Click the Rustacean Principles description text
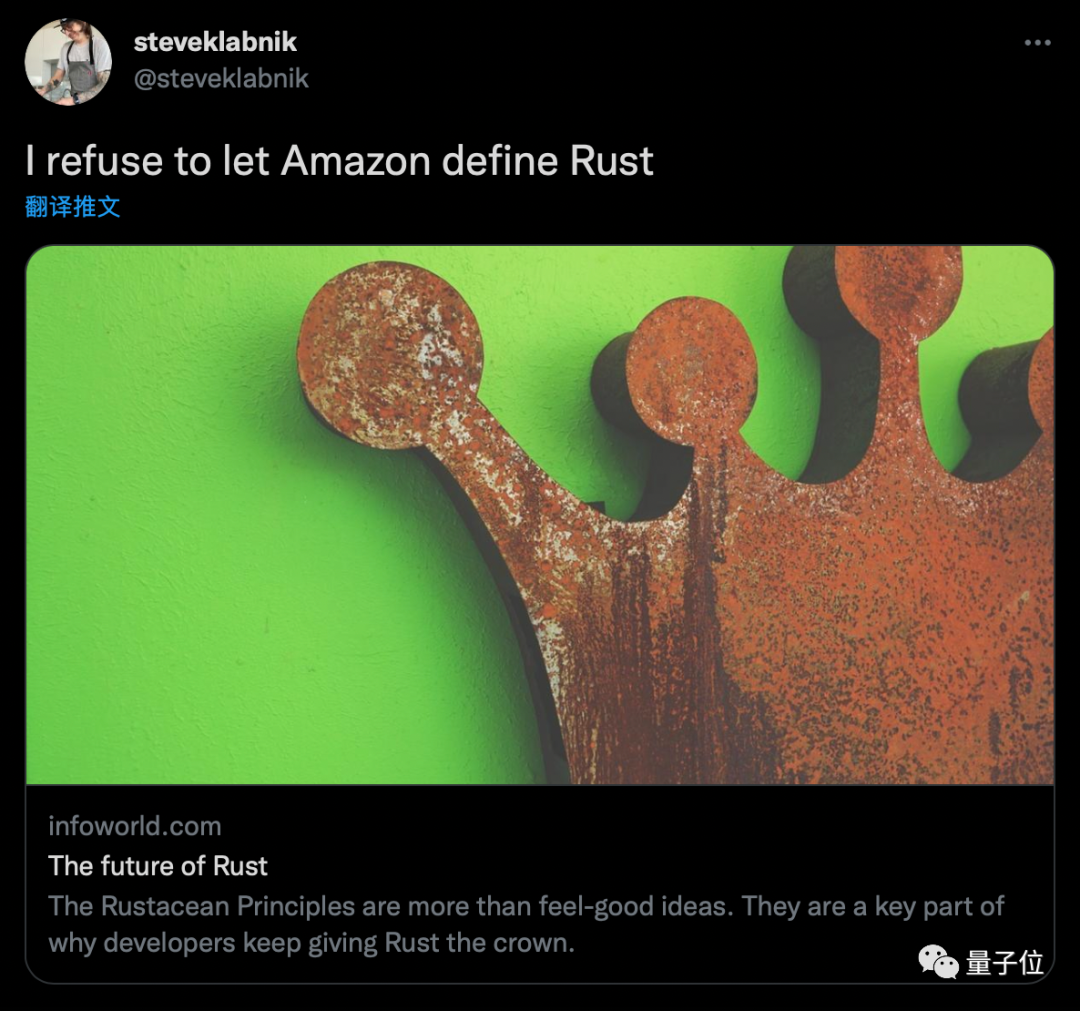This screenshot has height=1011, width=1080. click(526, 924)
